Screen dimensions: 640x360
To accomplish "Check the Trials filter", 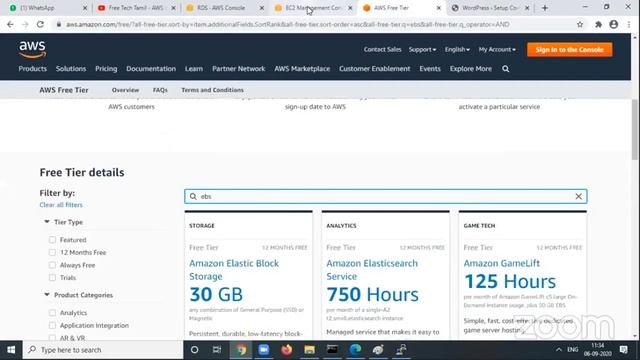I will [x=52, y=278].
